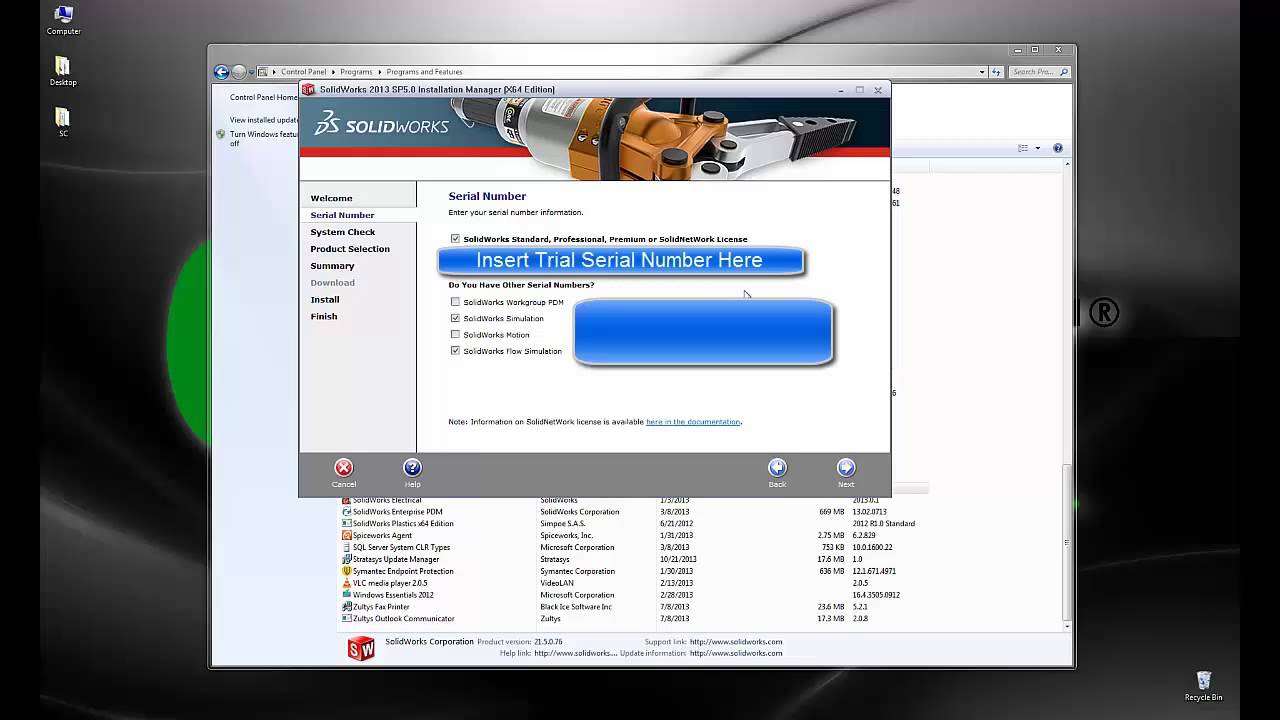Image resolution: width=1280 pixels, height=720 pixels.
Task: Open address bar history dropdown arrow
Action: 982,72
